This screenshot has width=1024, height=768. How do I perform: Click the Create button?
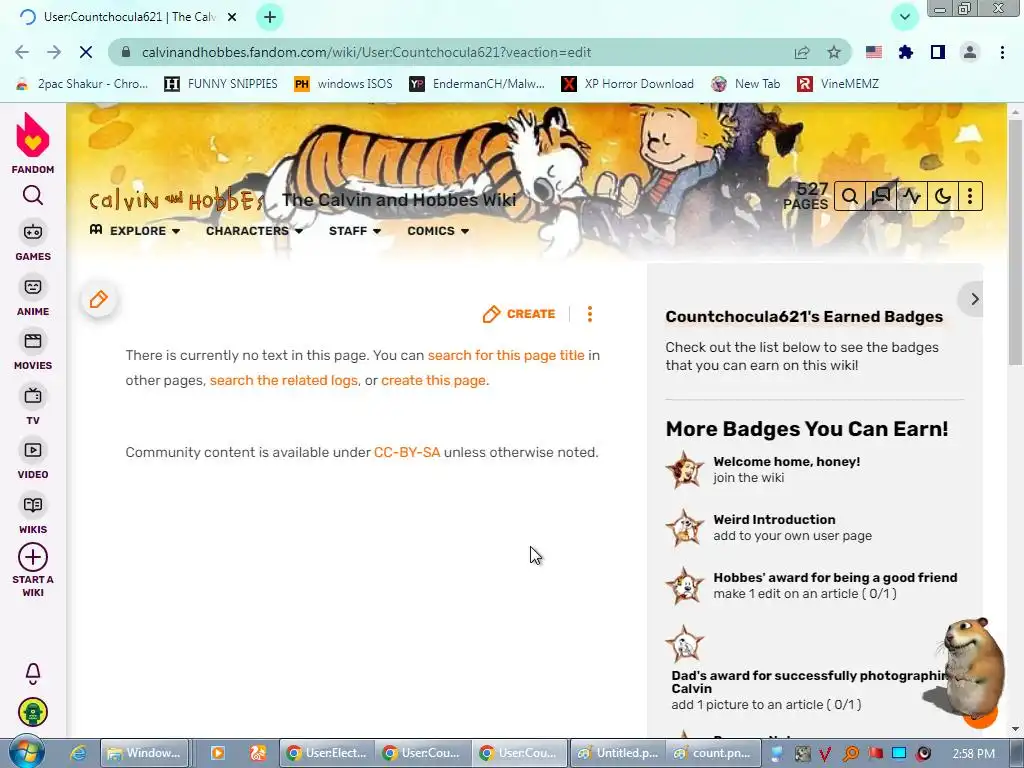[x=519, y=314]
